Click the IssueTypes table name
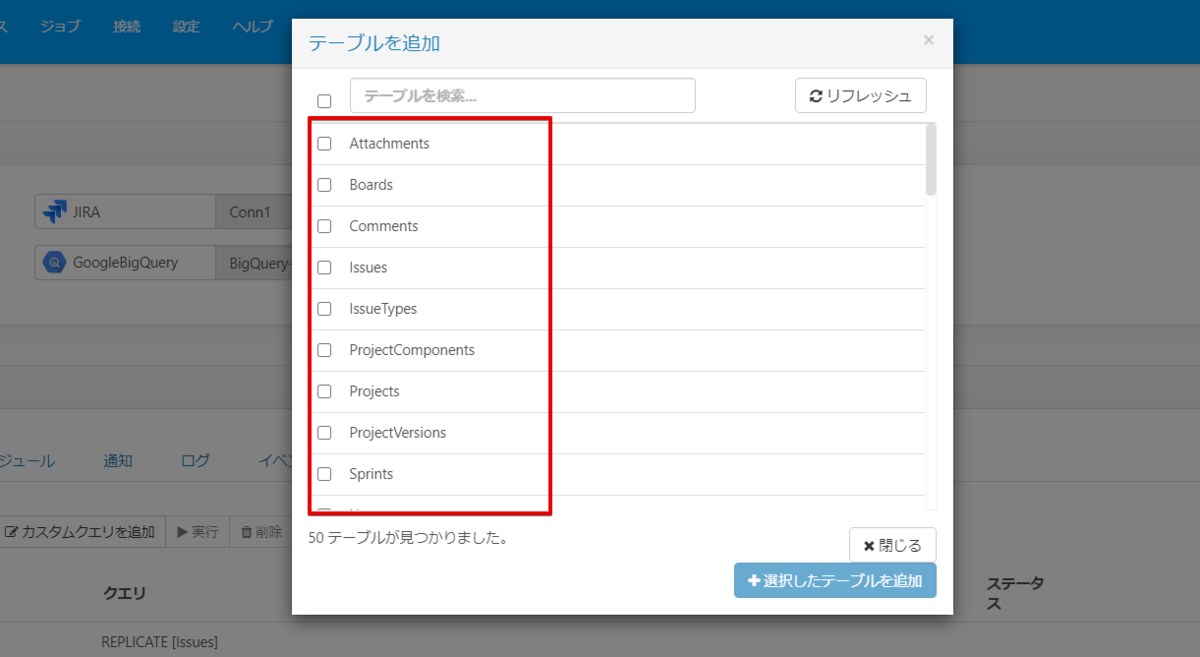Image resolution: width=1200 pixels, height=657 pixels. tap(383, 309)
